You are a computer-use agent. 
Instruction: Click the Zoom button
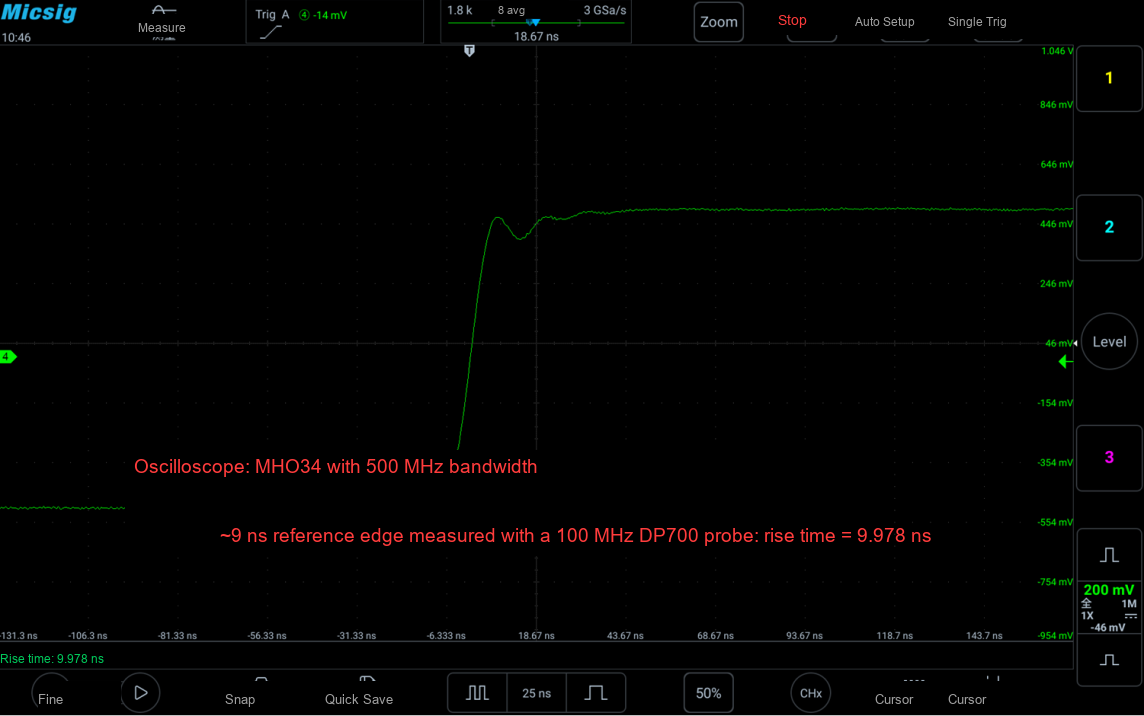[x=719, y=23]
